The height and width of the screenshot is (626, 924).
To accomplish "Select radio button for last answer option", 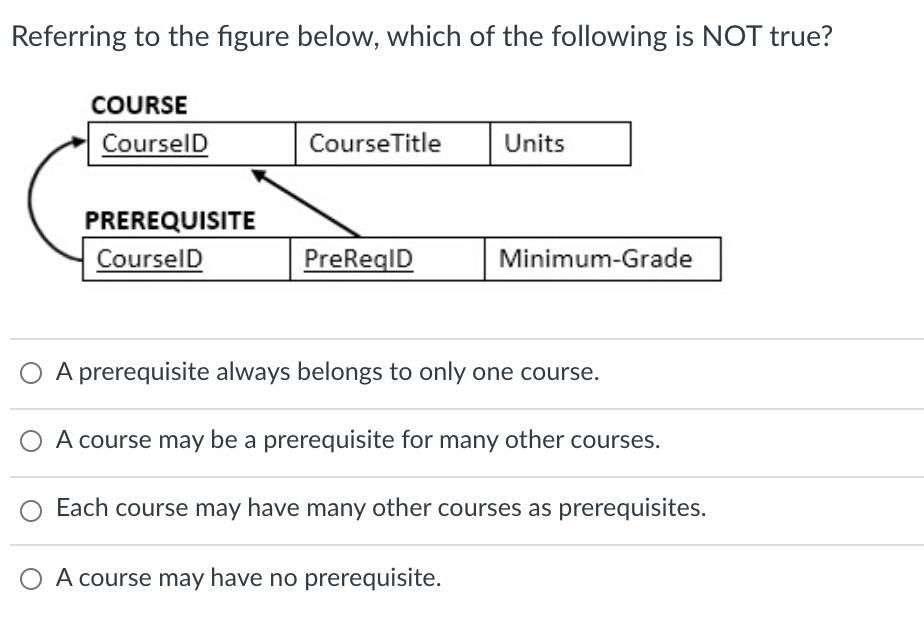I will pyautogui.click(x=31, y=578).
